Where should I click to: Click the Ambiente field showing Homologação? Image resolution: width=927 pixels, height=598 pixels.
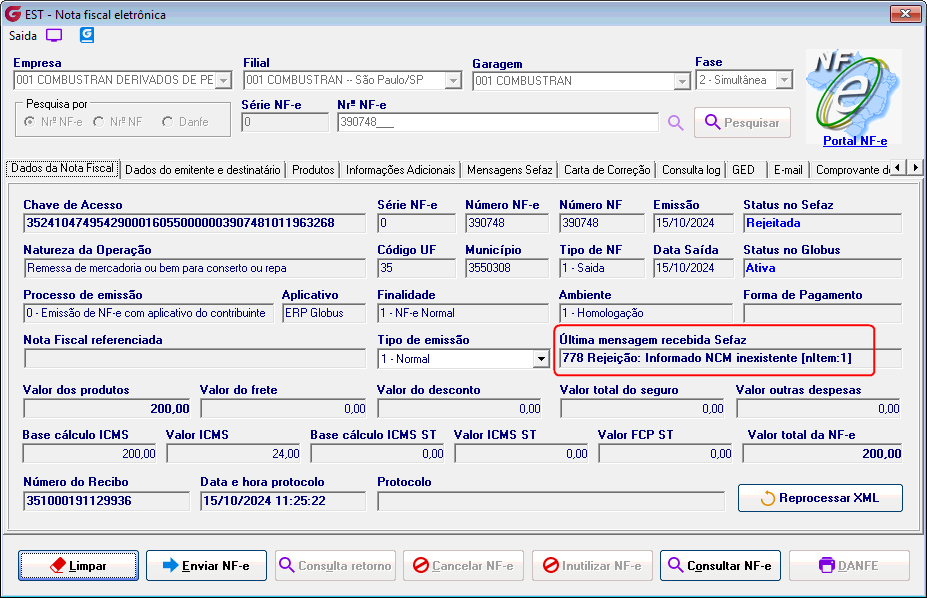(646, 313)
